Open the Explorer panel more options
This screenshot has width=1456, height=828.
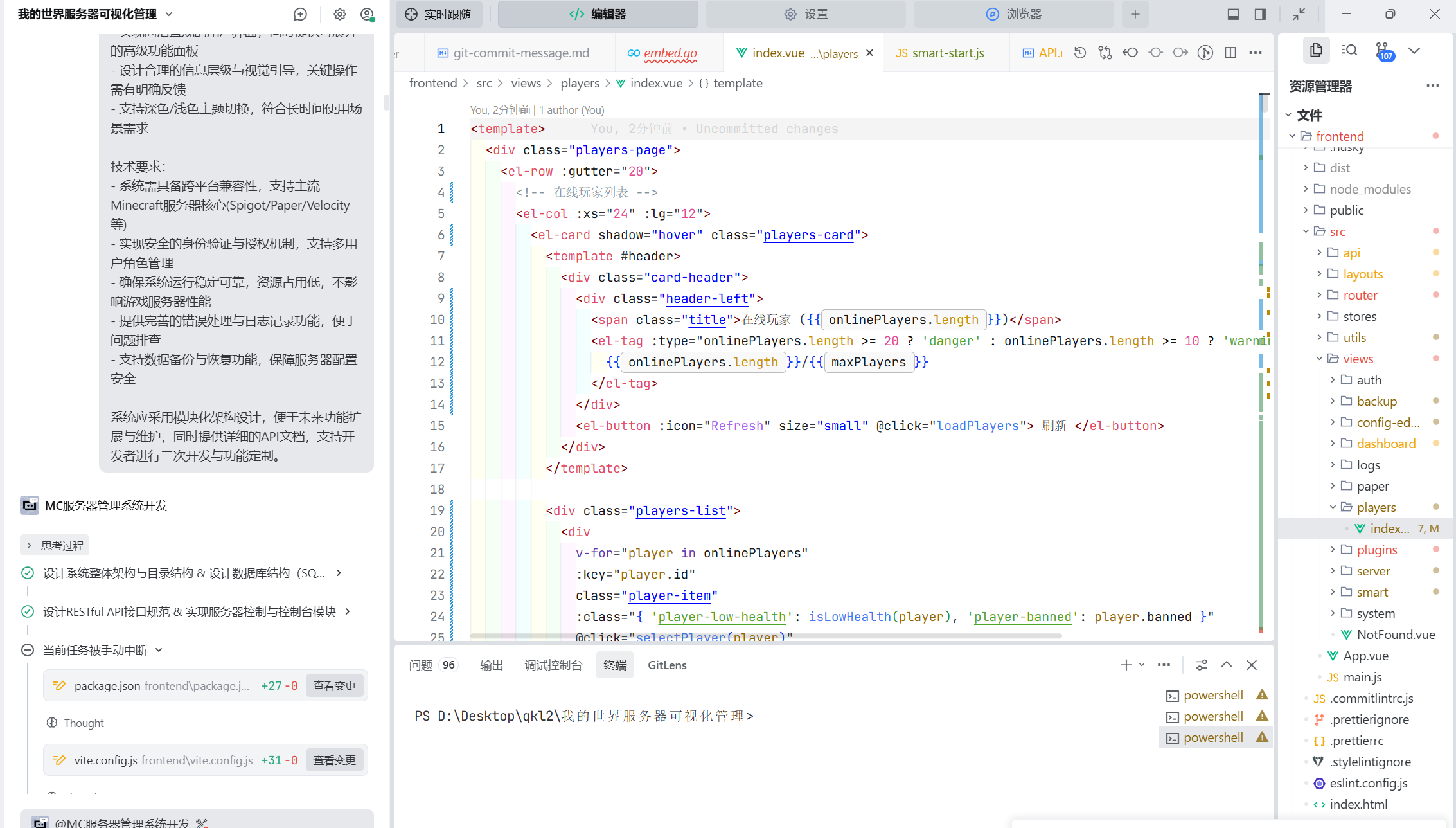(x=1433, y=86)
